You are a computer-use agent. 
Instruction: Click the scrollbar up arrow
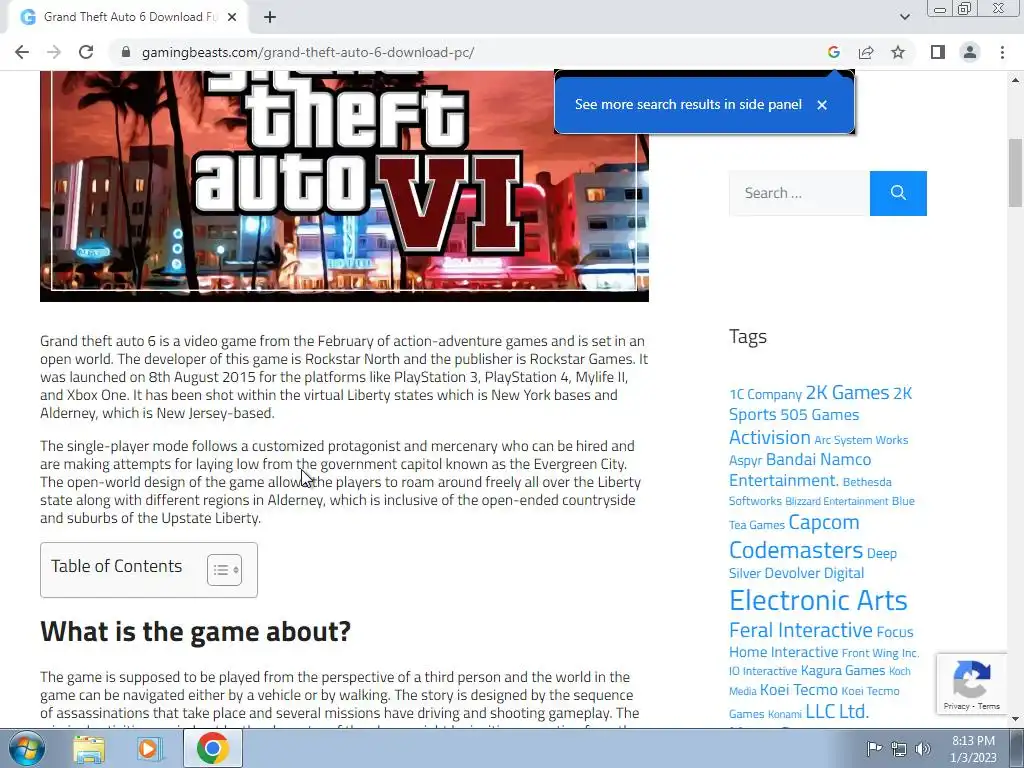pyautogui.click(x=1016, y=80)
